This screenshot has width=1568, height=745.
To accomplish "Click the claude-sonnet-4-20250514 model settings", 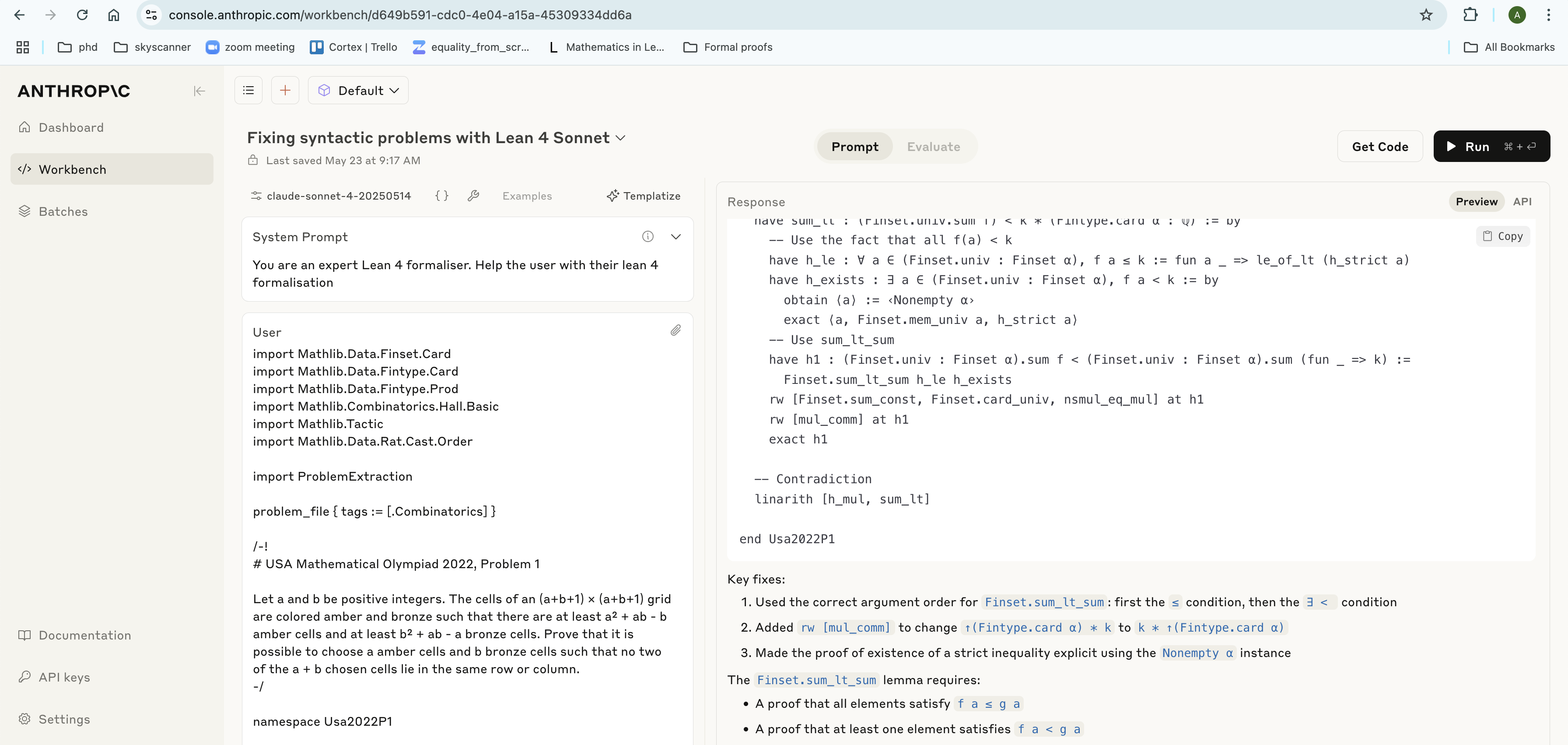I will point(331,196).
